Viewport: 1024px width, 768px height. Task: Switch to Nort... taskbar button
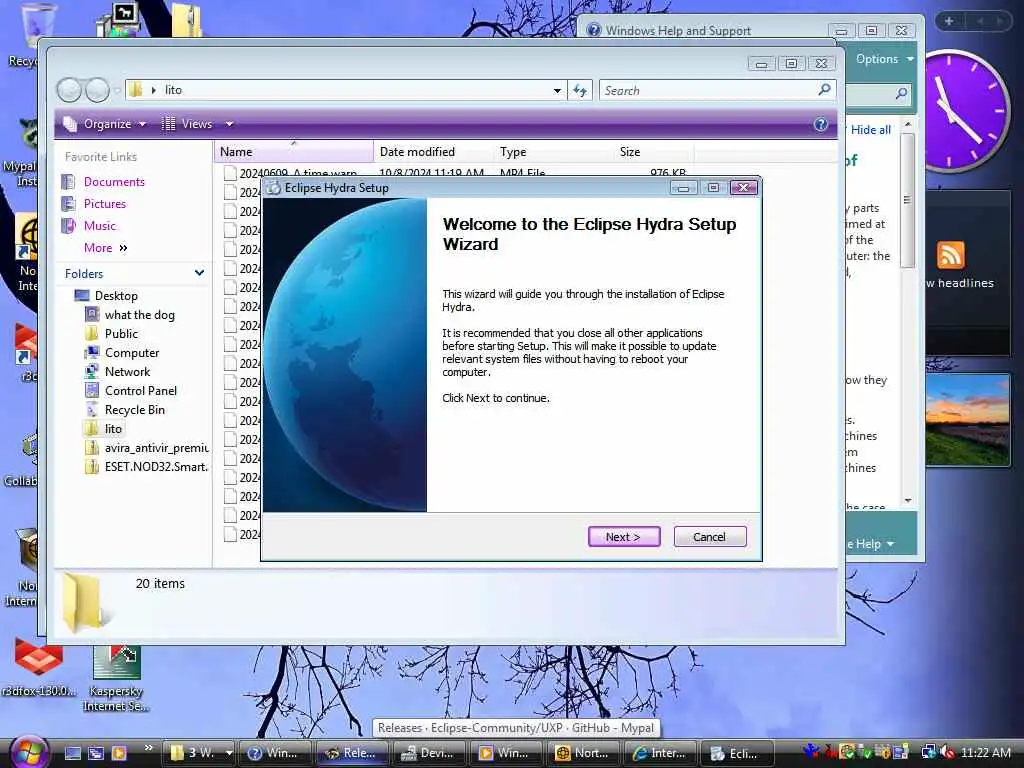tap(583, 753)
